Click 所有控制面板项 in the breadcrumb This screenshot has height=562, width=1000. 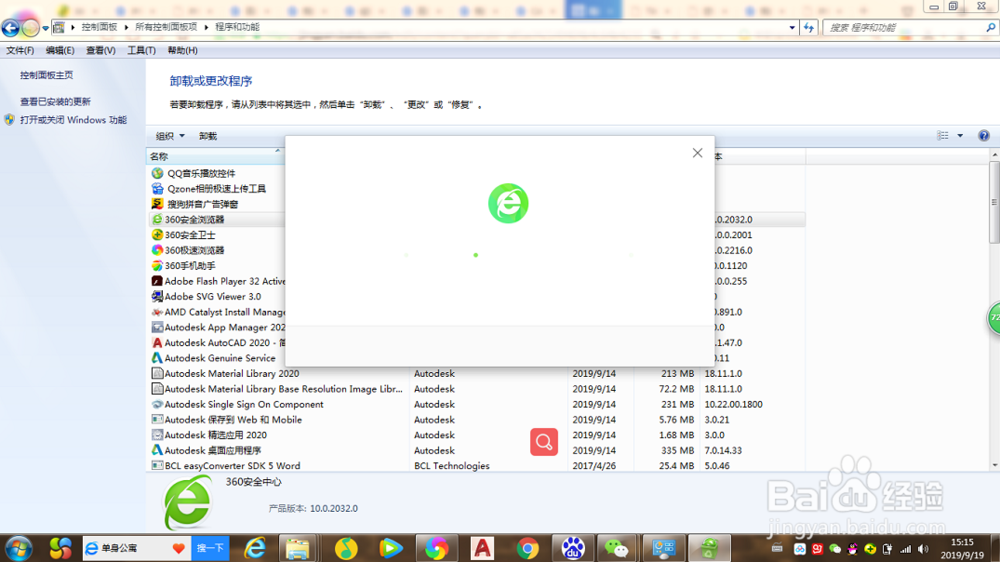point(166,27)
